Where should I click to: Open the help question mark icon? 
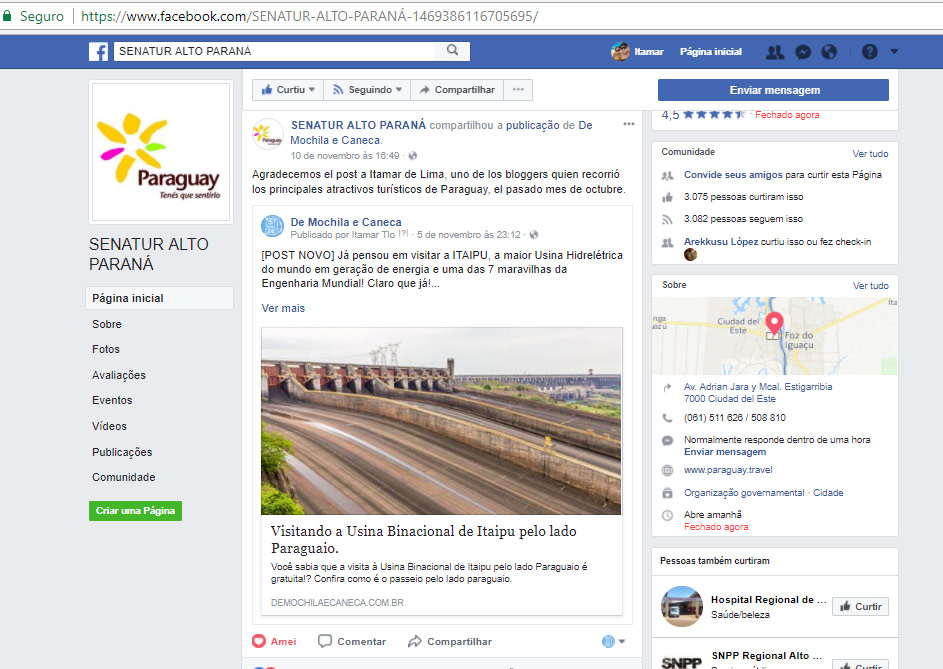[x=869, y=52]
